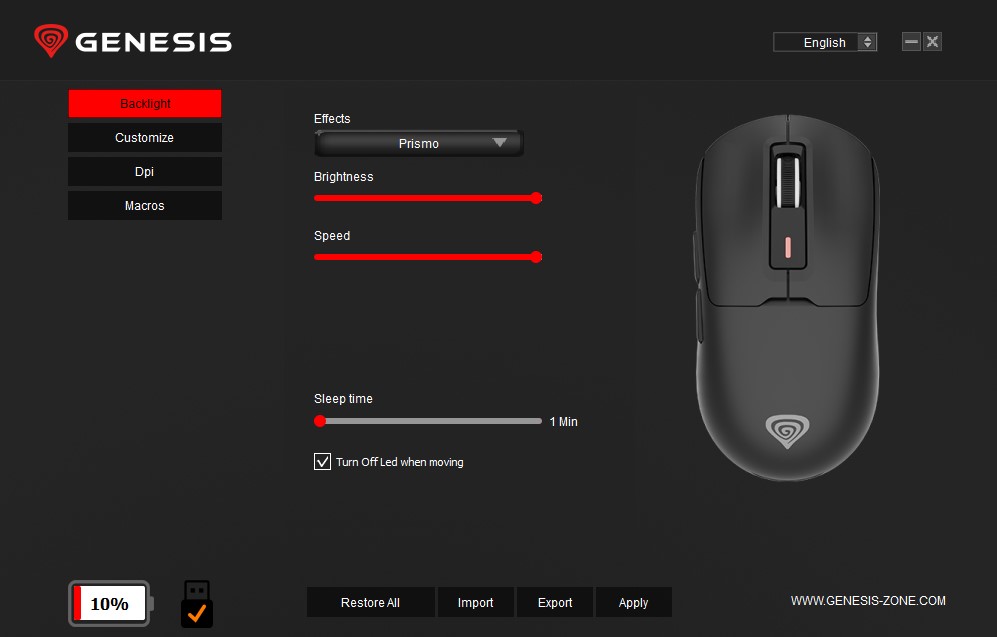997x637 pixels.
Task: Click the Apply button
Action: tap(633, 603)
